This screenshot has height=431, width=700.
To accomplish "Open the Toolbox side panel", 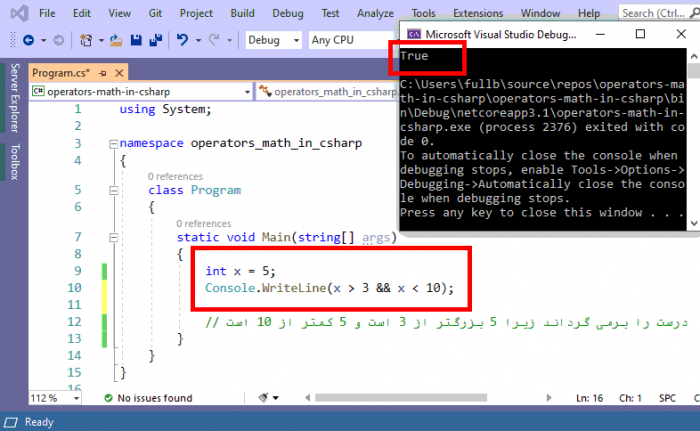I will 14,162.
